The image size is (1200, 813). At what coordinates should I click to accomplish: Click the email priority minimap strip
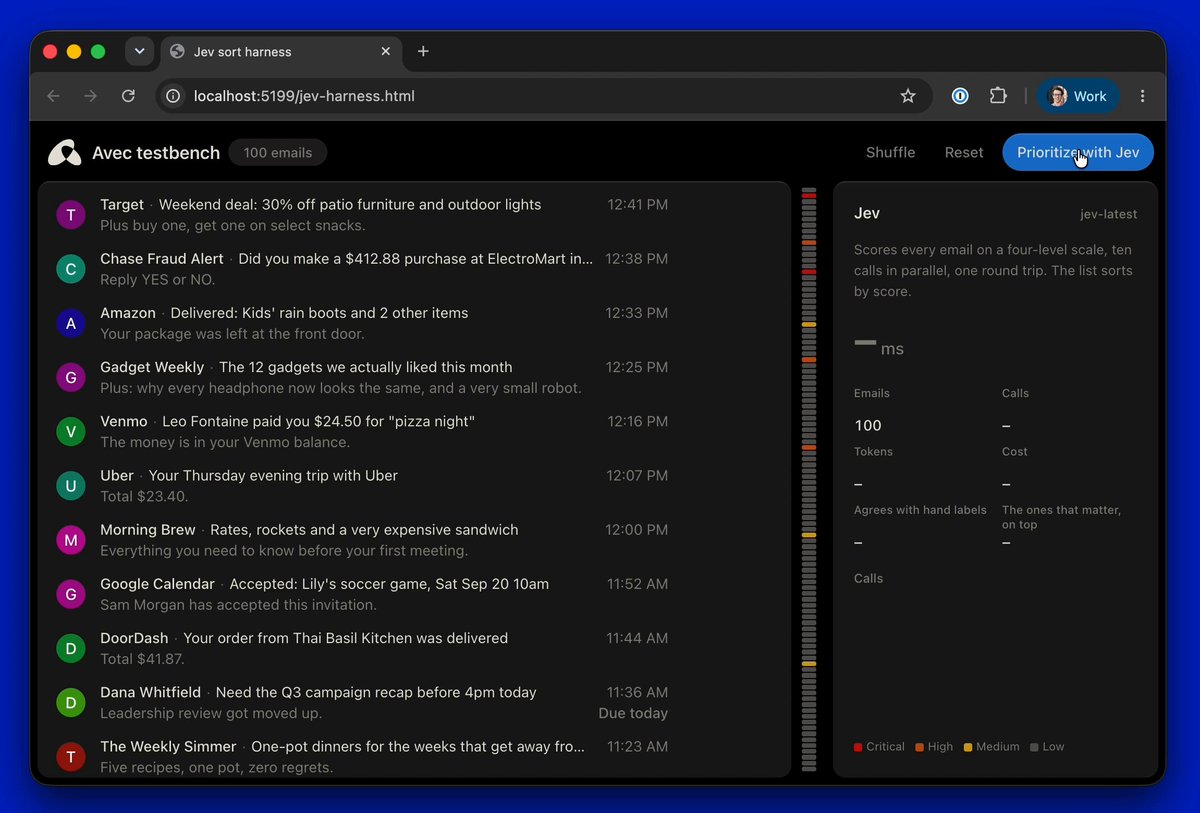(809, 479)
